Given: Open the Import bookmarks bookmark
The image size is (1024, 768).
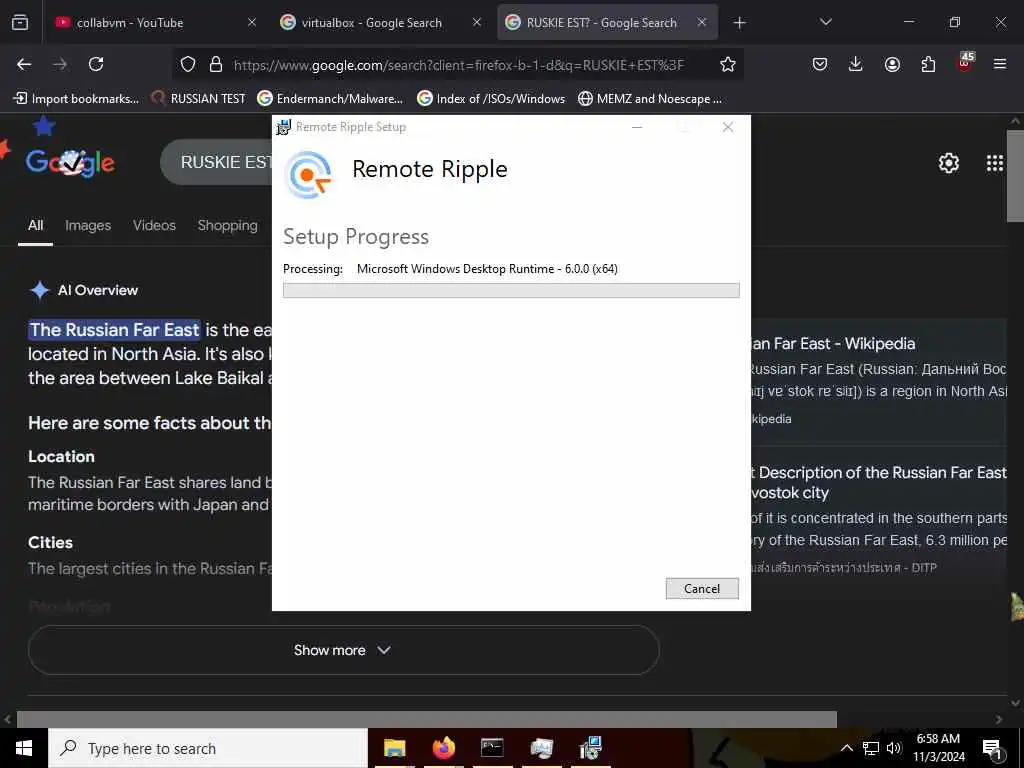Looking at the screenshot, I should click(x=76, y=99).
